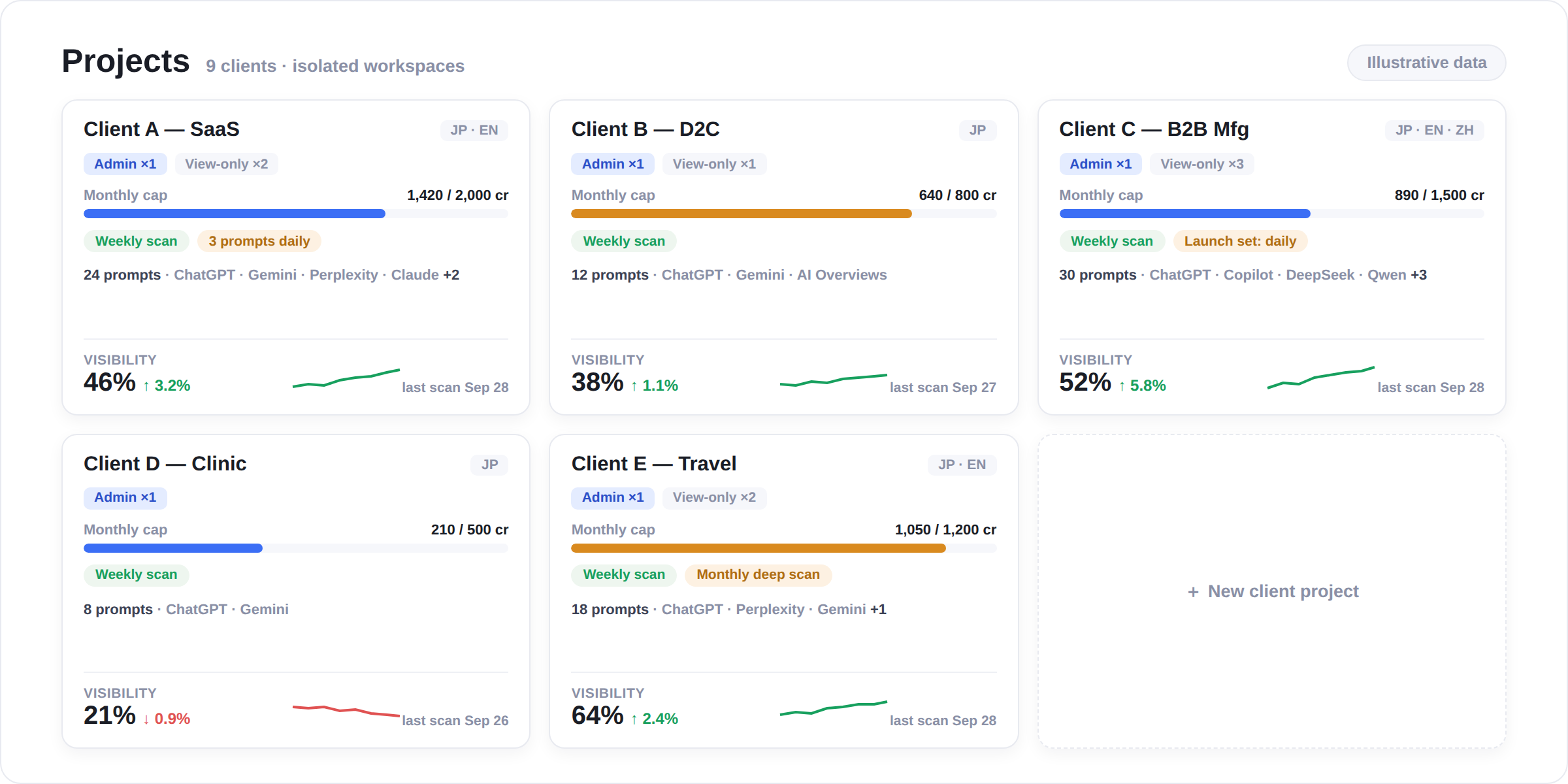This screenshot has height=784, width=1568.
Task: Click Client D monthly cap progress bar
Action: pyautogui.click(x=296, y=548)
